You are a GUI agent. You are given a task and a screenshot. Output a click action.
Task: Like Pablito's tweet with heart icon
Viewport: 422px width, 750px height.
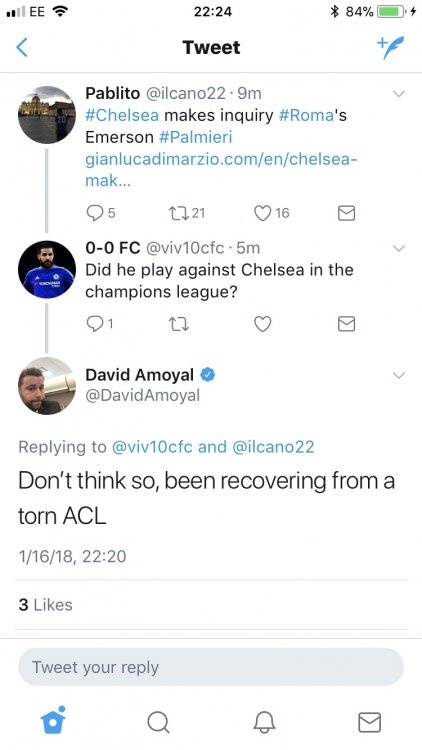point(262,213)
